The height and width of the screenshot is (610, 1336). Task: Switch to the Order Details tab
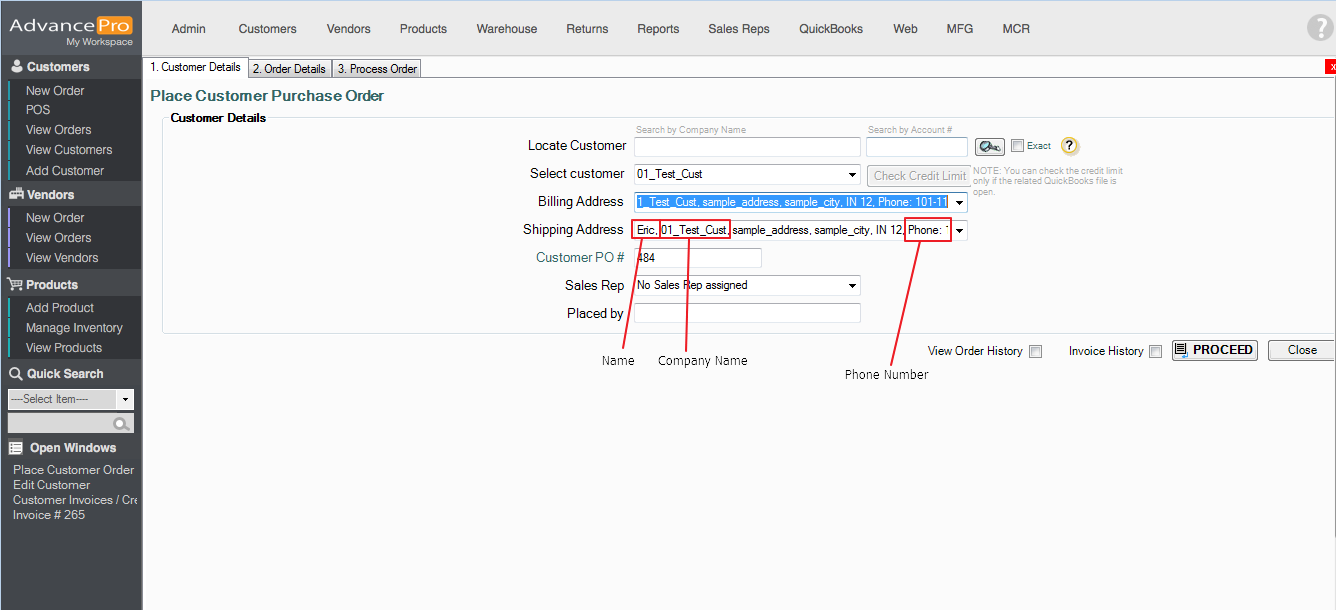click(289, 69)
